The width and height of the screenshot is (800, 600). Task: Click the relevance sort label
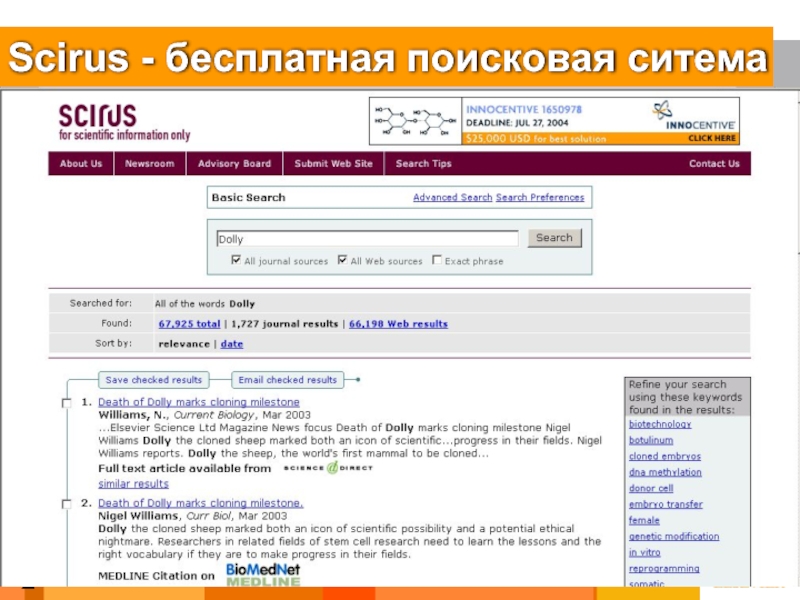pyautogui.click(x=184, y=344)
